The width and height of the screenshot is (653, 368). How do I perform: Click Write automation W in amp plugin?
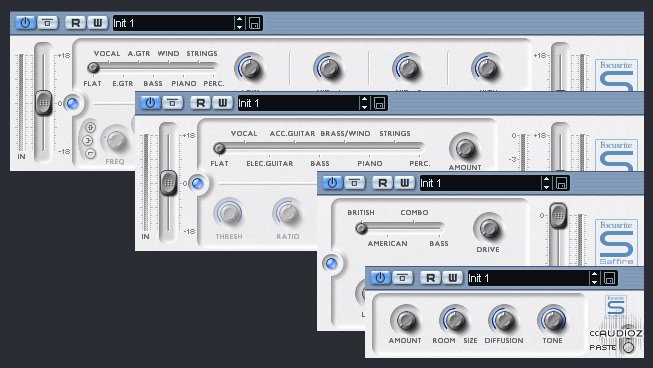click(x=404, y=183)
